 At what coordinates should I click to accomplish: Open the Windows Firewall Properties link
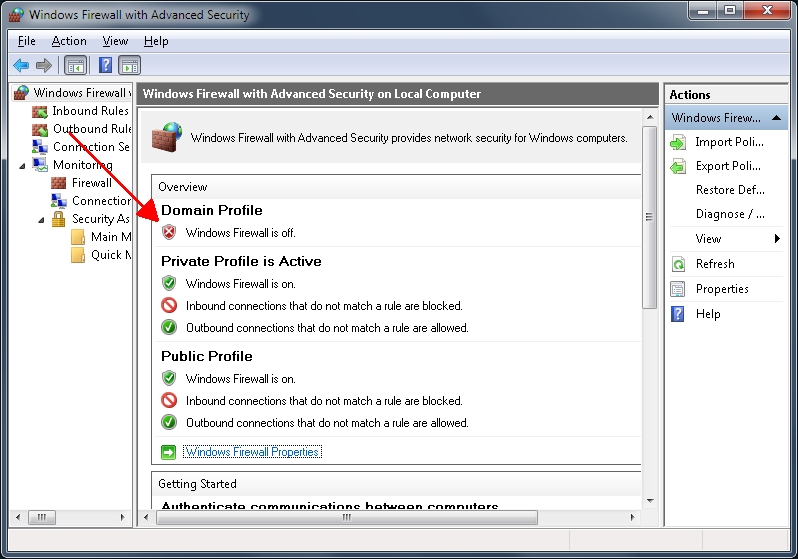pos(252,452)
